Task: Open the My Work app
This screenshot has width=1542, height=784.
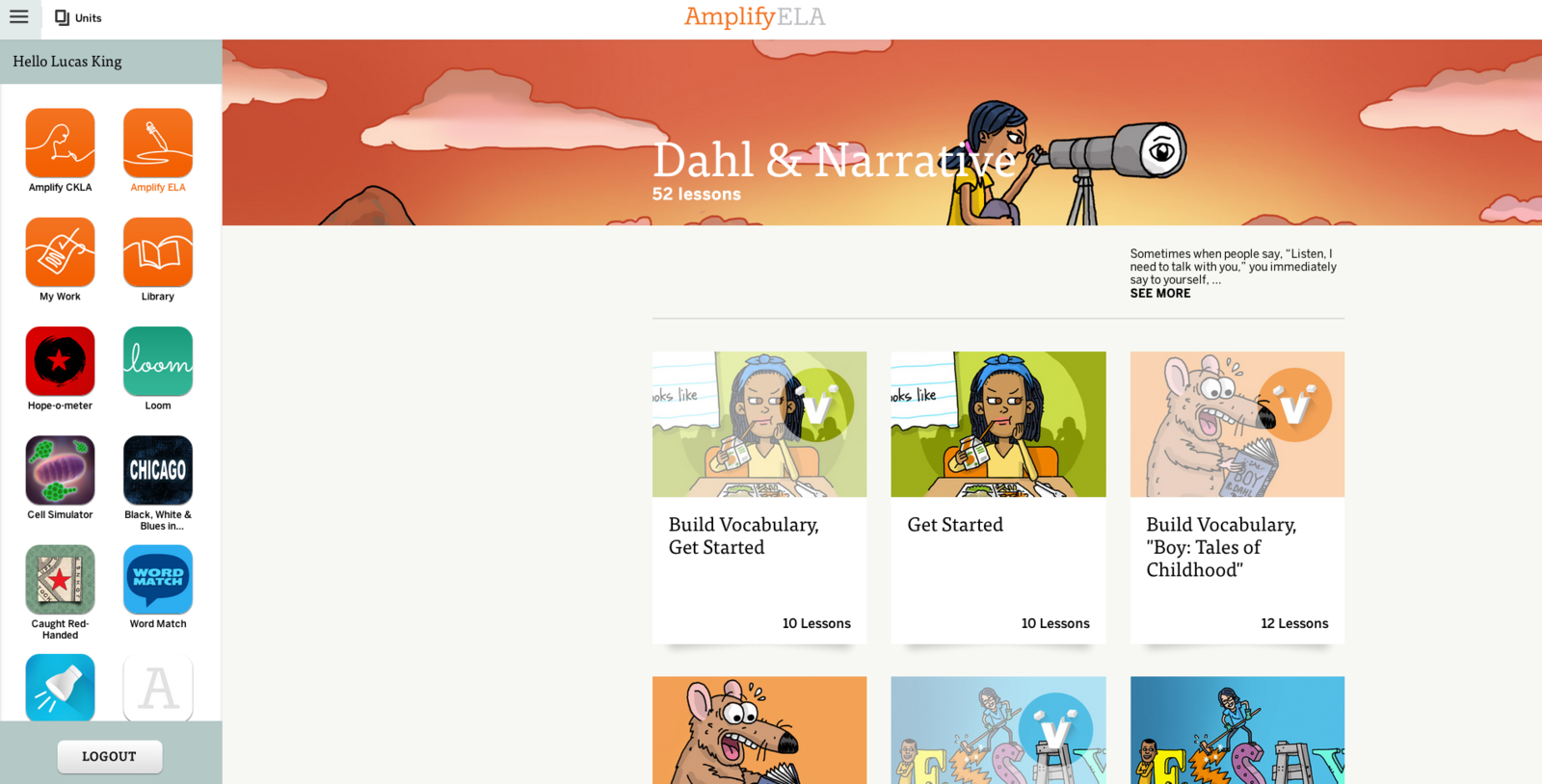Action: [60, 252]
